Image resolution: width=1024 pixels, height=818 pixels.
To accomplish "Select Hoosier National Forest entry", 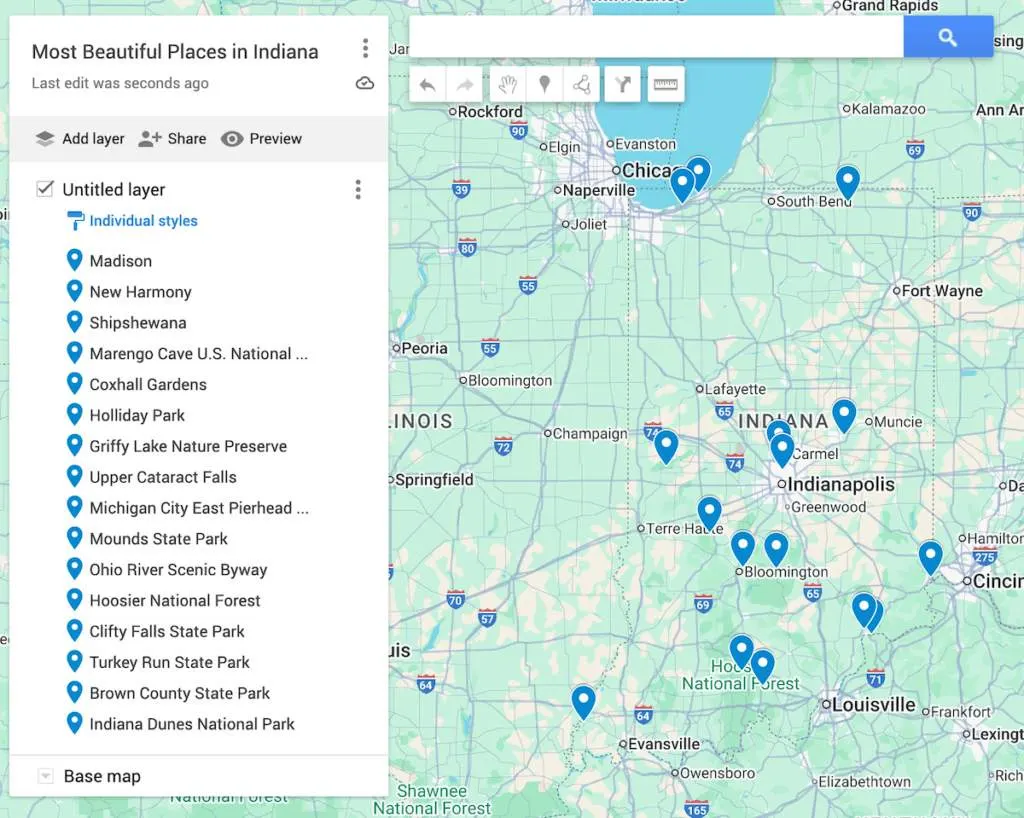I will [174, 601].
